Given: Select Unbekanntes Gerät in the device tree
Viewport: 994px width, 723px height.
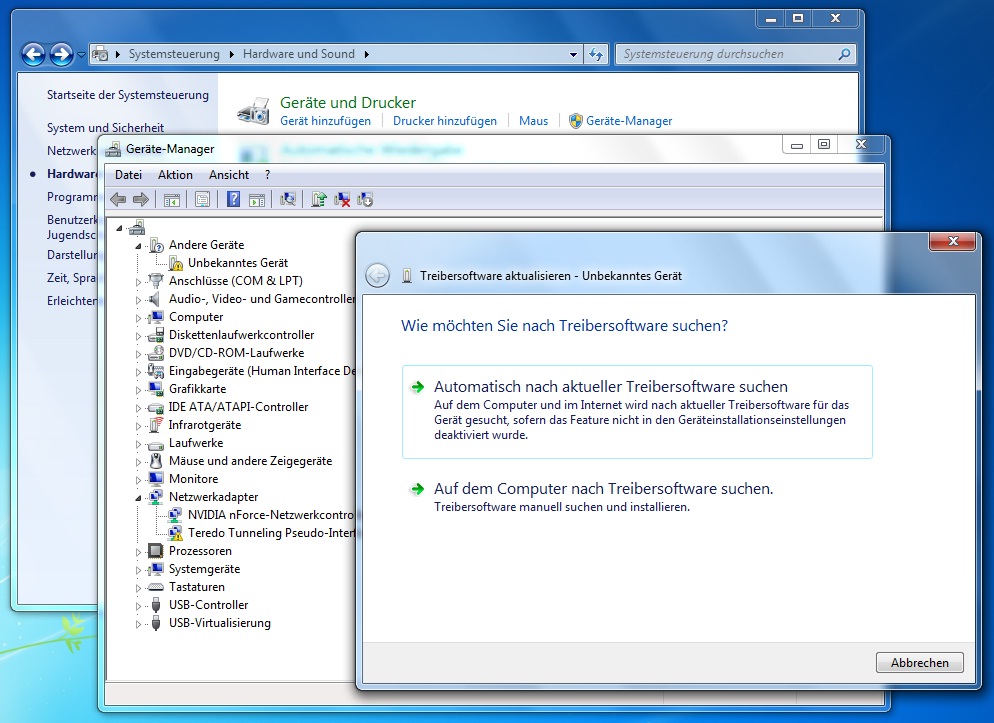Looking at the screenshot, I should pyautogui.click(x=238, y=263).
